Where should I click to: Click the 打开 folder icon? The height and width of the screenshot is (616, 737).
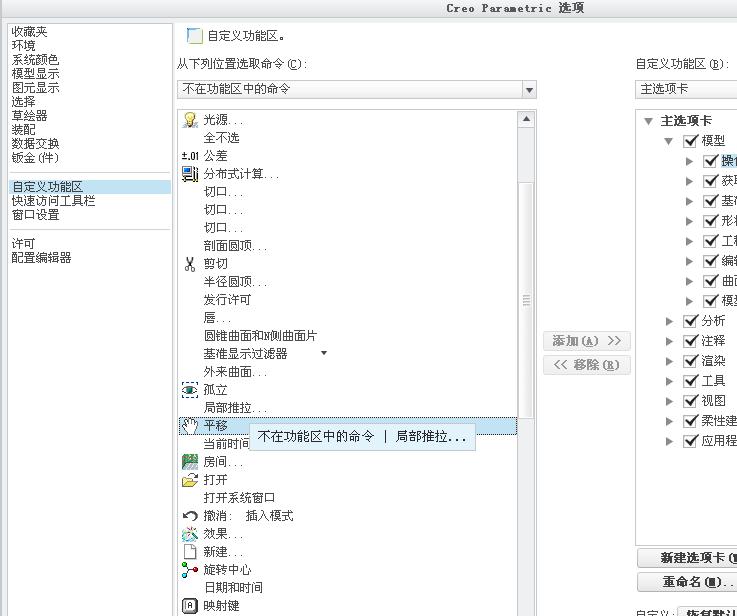click(x=190, y=480)
